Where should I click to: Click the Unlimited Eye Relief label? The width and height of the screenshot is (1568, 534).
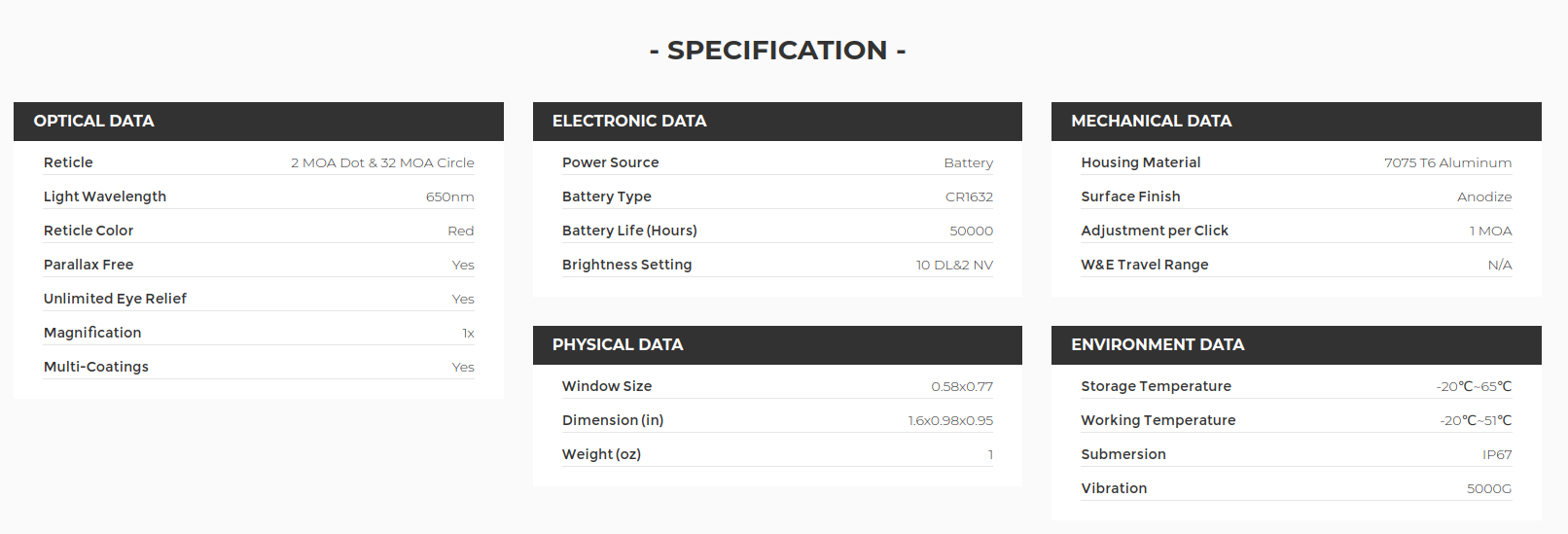coord(115,299)
